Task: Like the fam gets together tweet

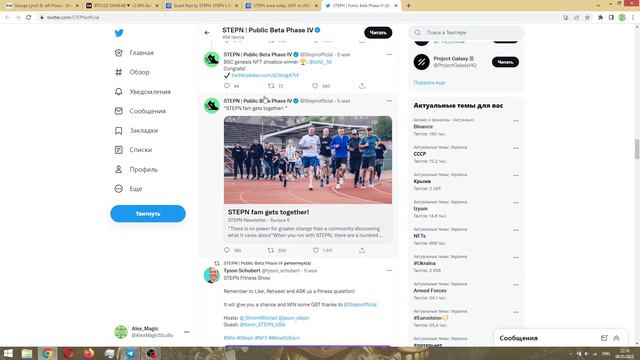Action: pyautogui.click(x=316, y=250)
